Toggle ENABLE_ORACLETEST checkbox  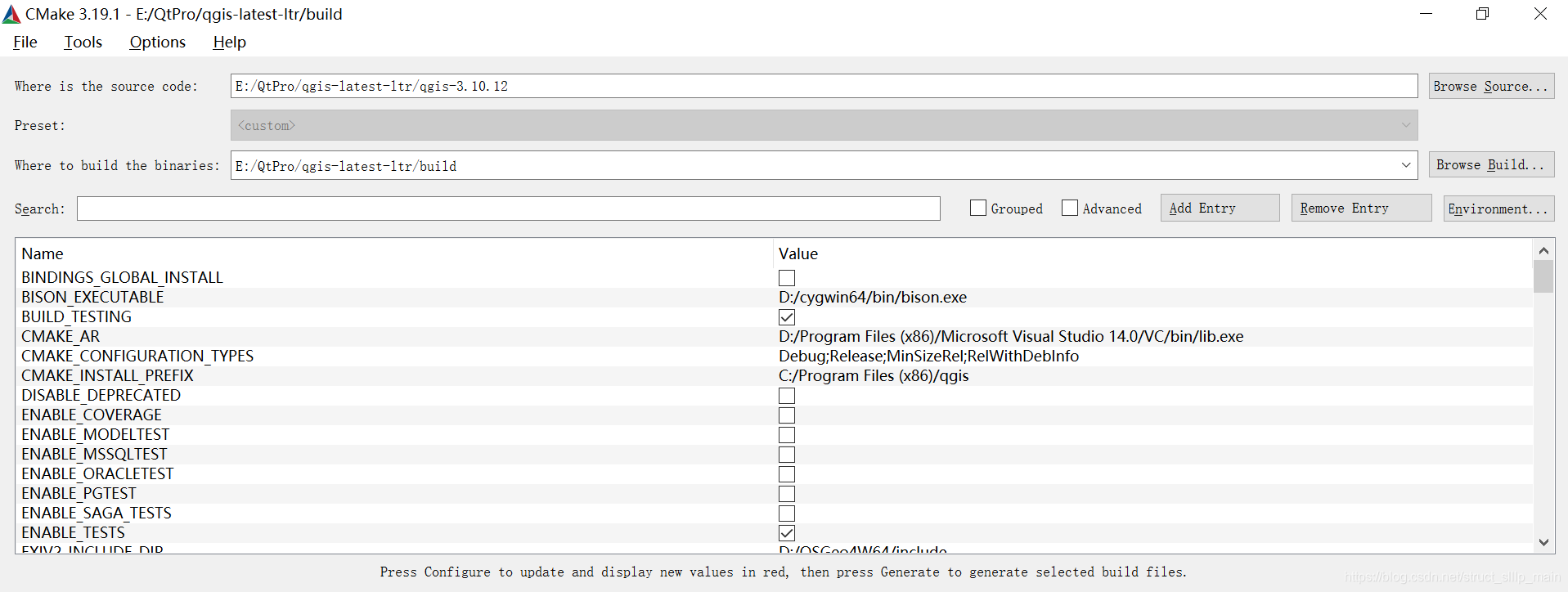[787, 474]
